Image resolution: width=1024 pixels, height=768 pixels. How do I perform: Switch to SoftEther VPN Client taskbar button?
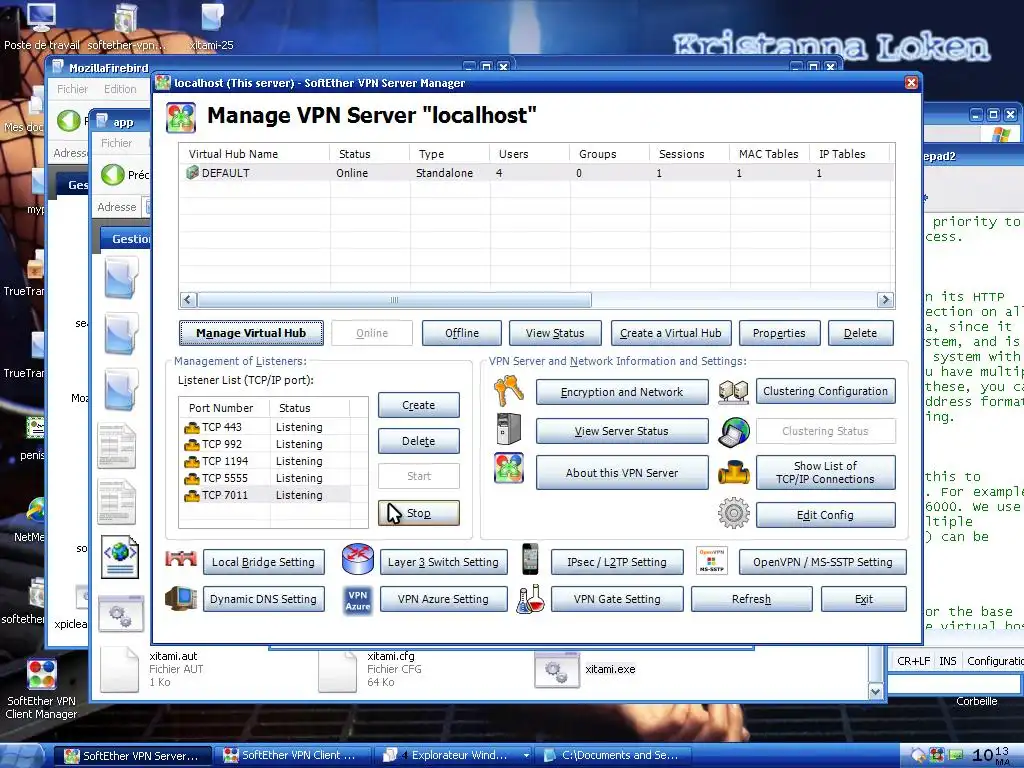[294, 755]
